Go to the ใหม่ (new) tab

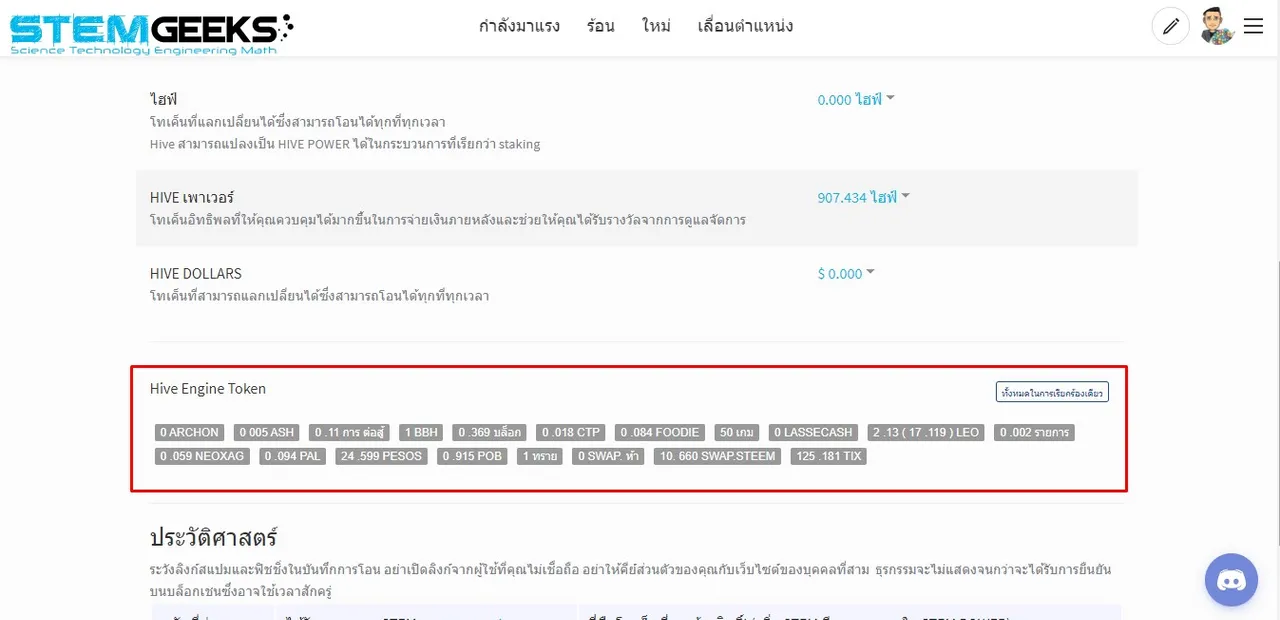(656, 26)
